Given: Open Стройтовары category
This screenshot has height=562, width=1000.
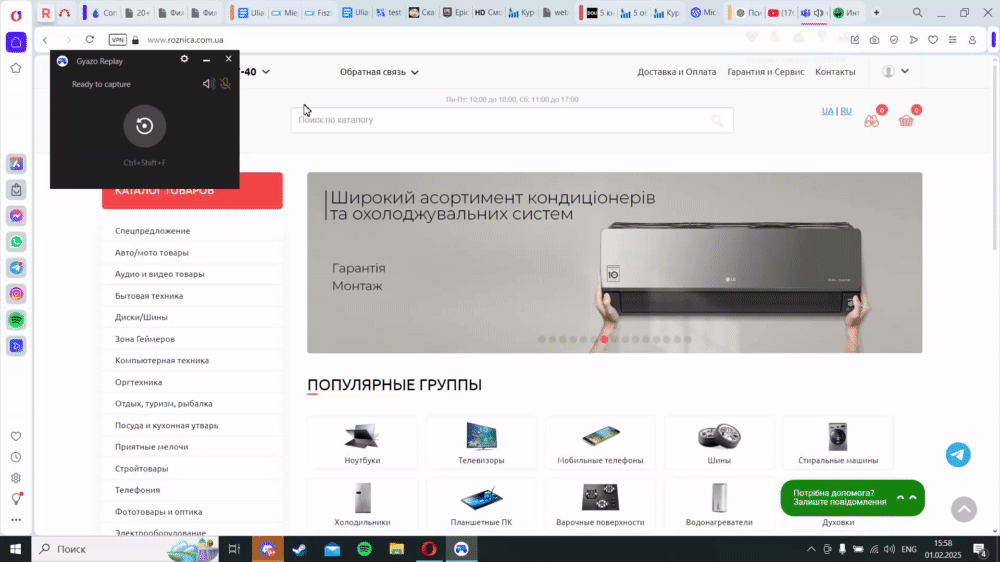Looking at the screenshot, I should point(142,469).
